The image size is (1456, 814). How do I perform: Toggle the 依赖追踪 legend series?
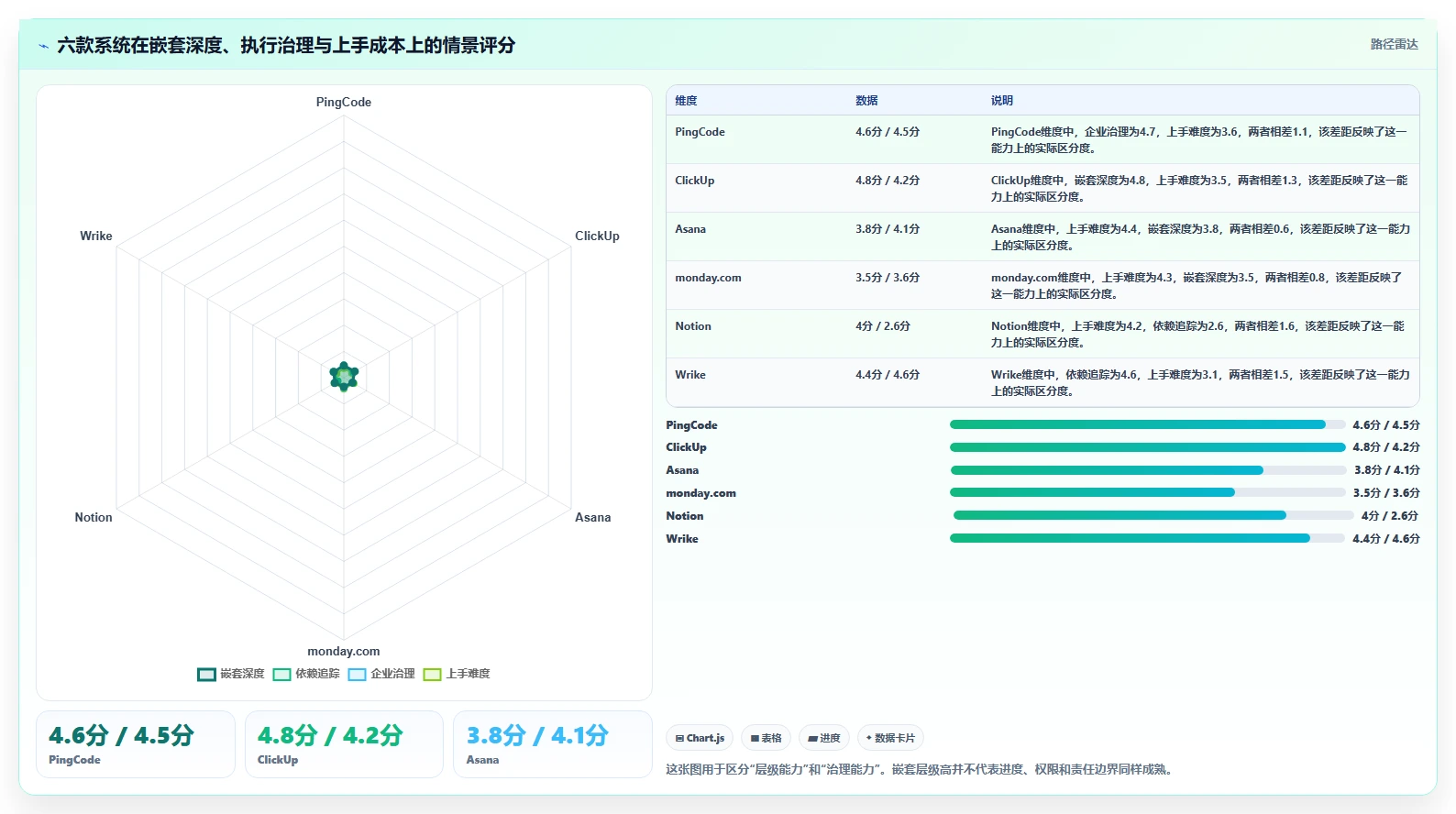point(306,674)
